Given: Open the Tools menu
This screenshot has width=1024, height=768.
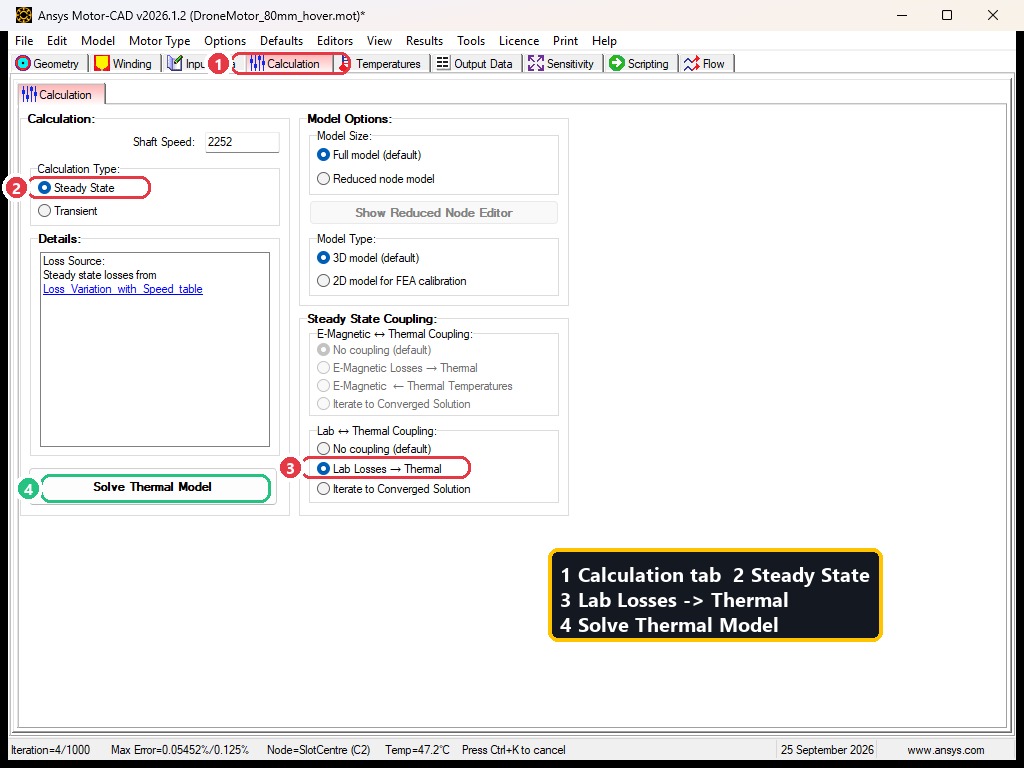Looking at the screenshot, I should tap(471, 40).
